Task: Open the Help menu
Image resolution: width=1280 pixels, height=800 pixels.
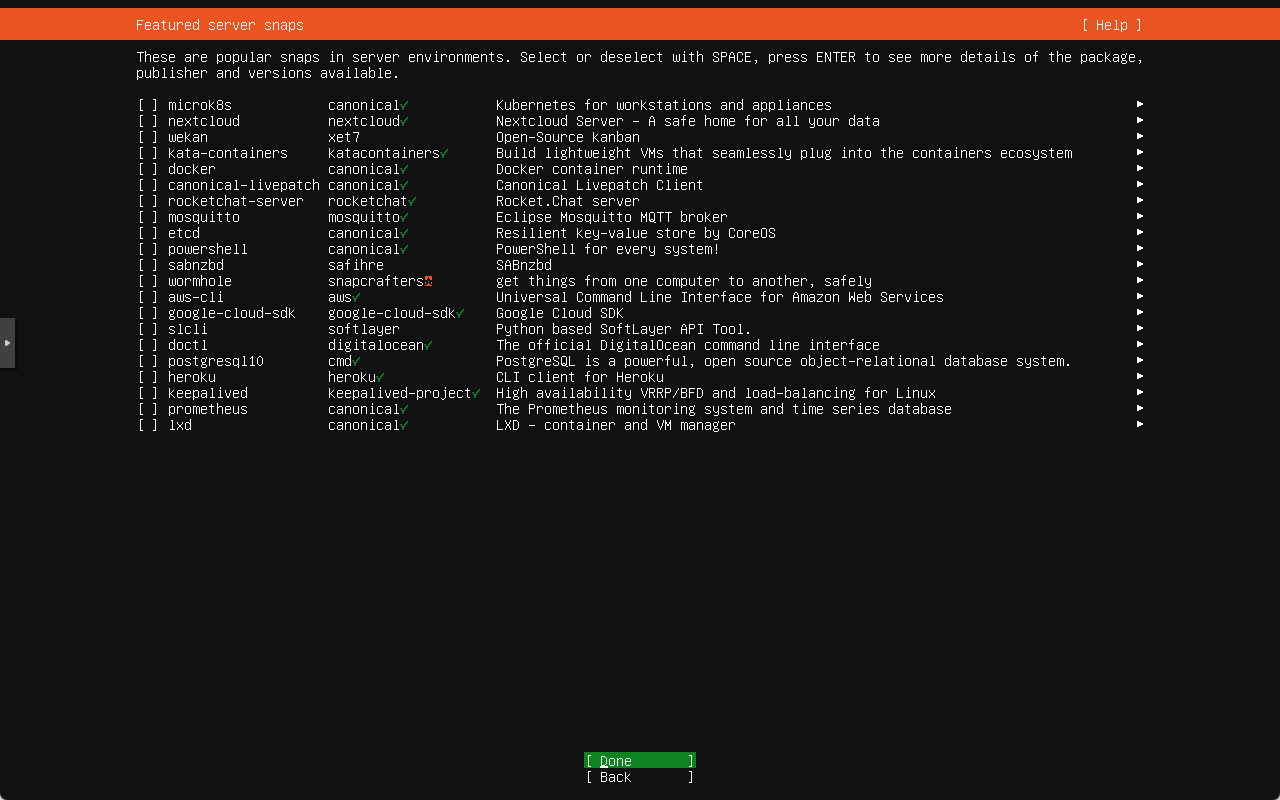Action: pyautogui.click(x=1112, y=25)
